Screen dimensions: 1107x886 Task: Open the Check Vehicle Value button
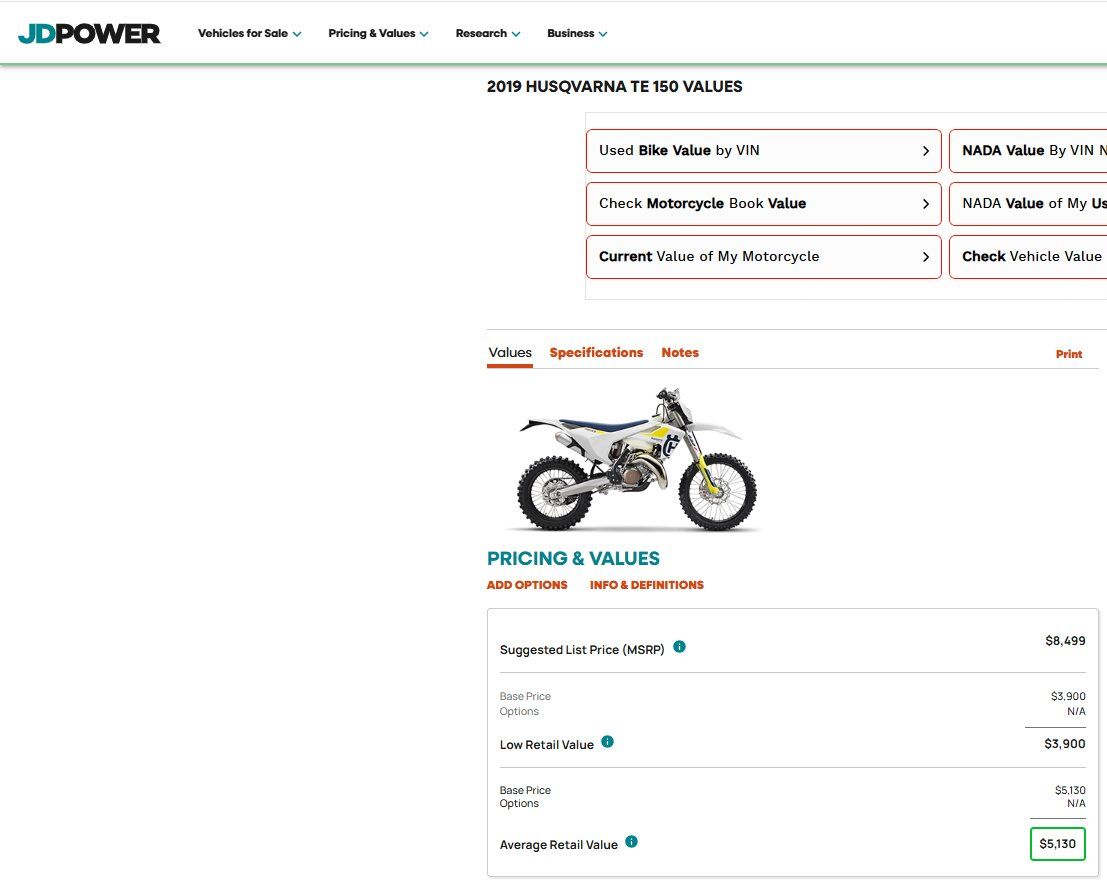tap(1028, 256)
